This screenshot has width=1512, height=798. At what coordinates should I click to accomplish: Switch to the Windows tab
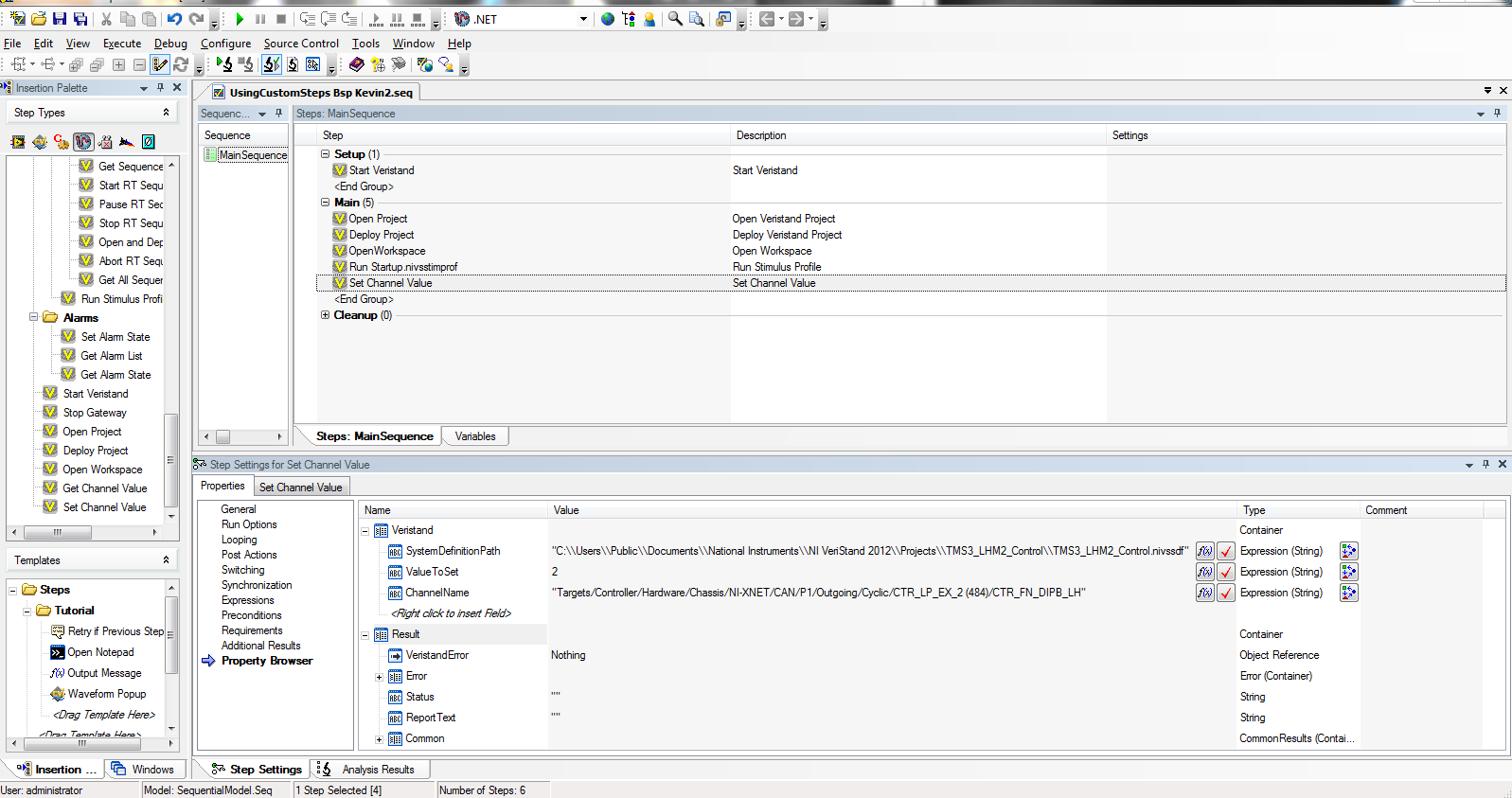pos(144,770)
